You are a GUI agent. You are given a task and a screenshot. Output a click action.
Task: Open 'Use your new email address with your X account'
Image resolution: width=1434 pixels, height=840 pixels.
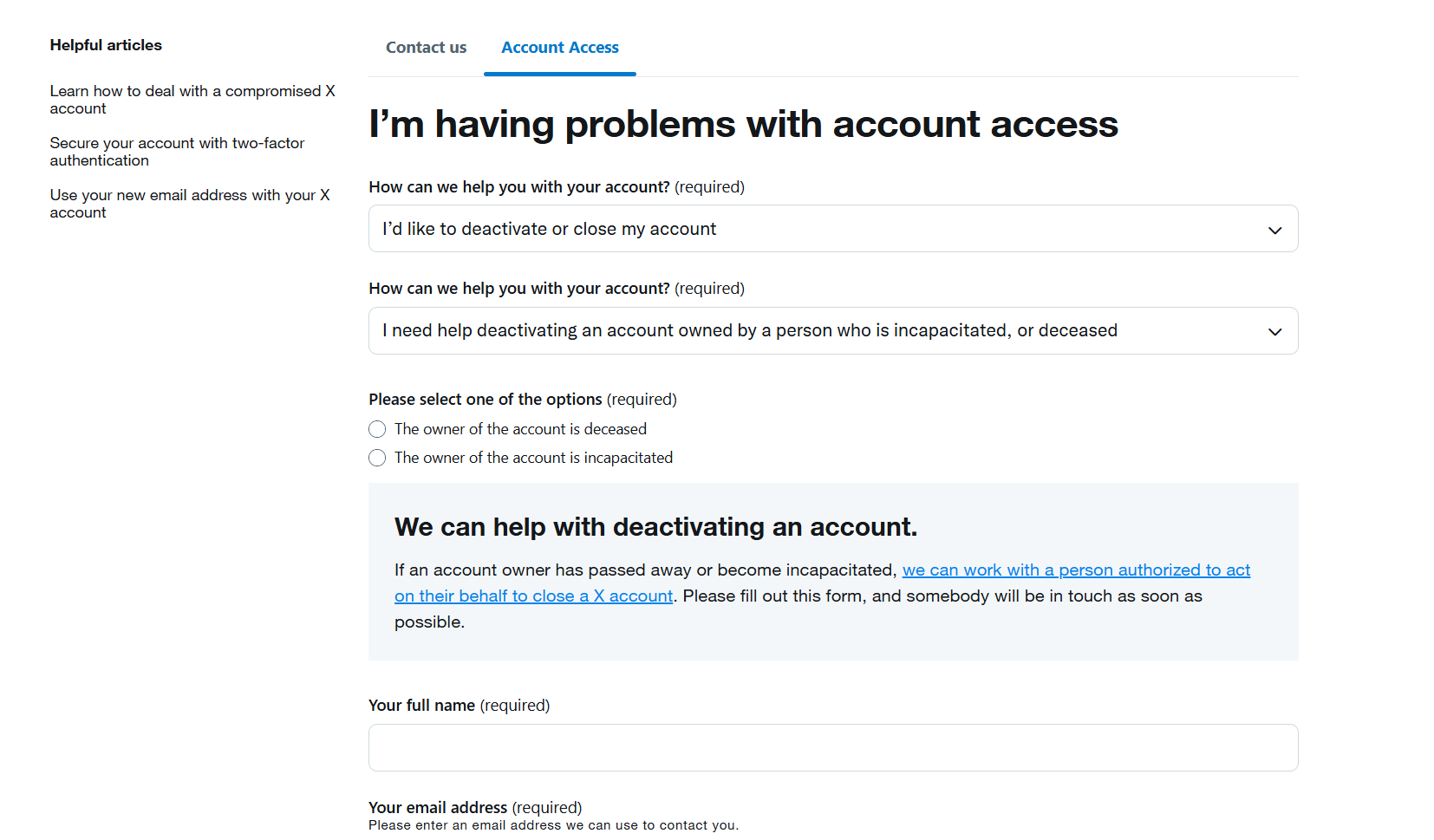[x=190, y=204]
